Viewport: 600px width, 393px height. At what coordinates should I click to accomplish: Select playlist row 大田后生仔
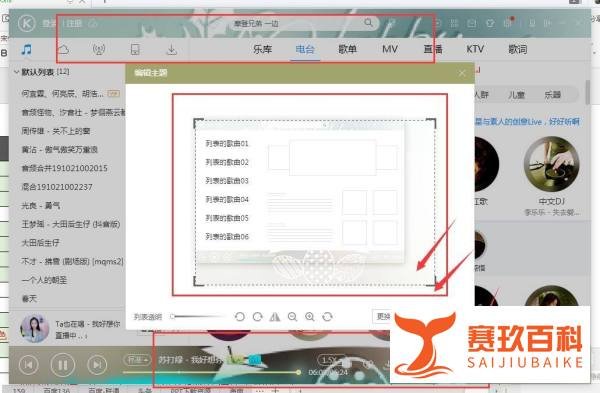(x=41, y=243)
